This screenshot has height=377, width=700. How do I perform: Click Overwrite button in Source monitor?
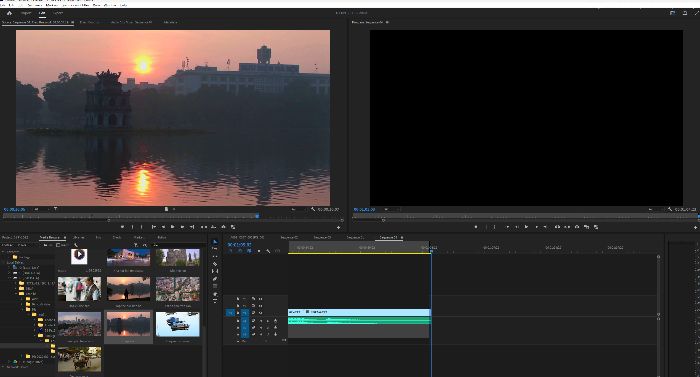click(x=213, y=227)
